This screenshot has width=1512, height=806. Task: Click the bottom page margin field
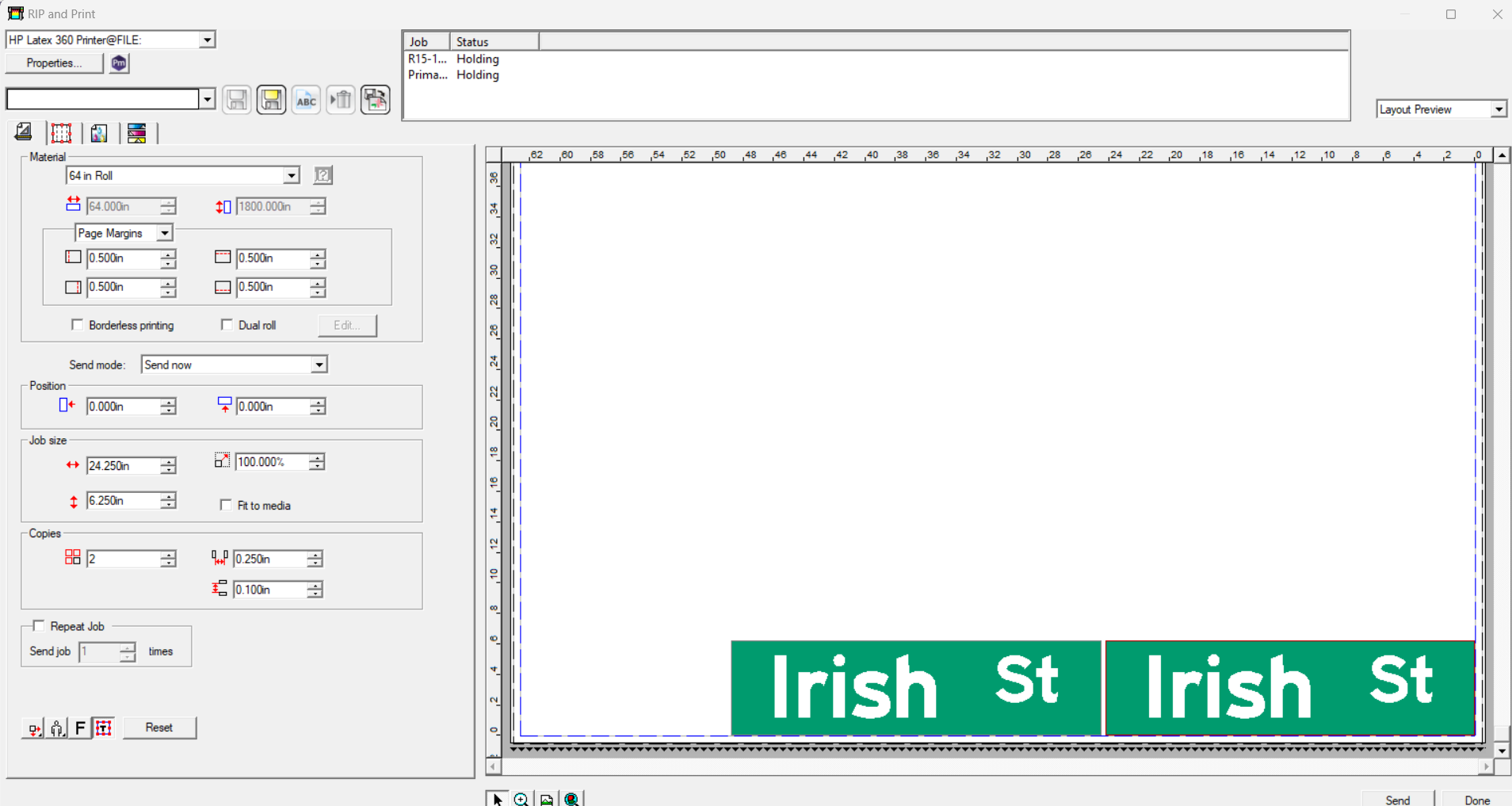tap(273, 287)
